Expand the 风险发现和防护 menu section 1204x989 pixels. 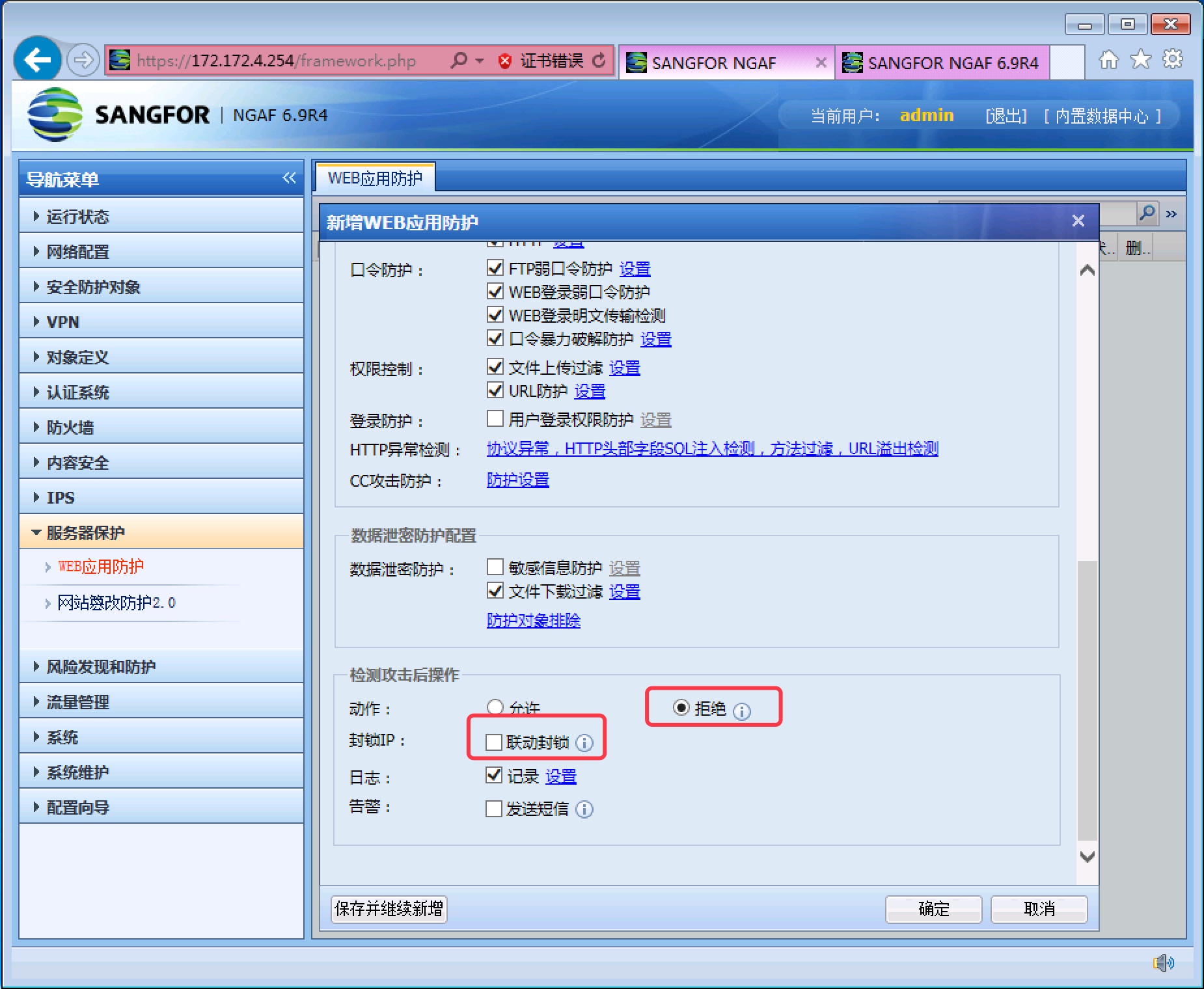tap(161, 666)
